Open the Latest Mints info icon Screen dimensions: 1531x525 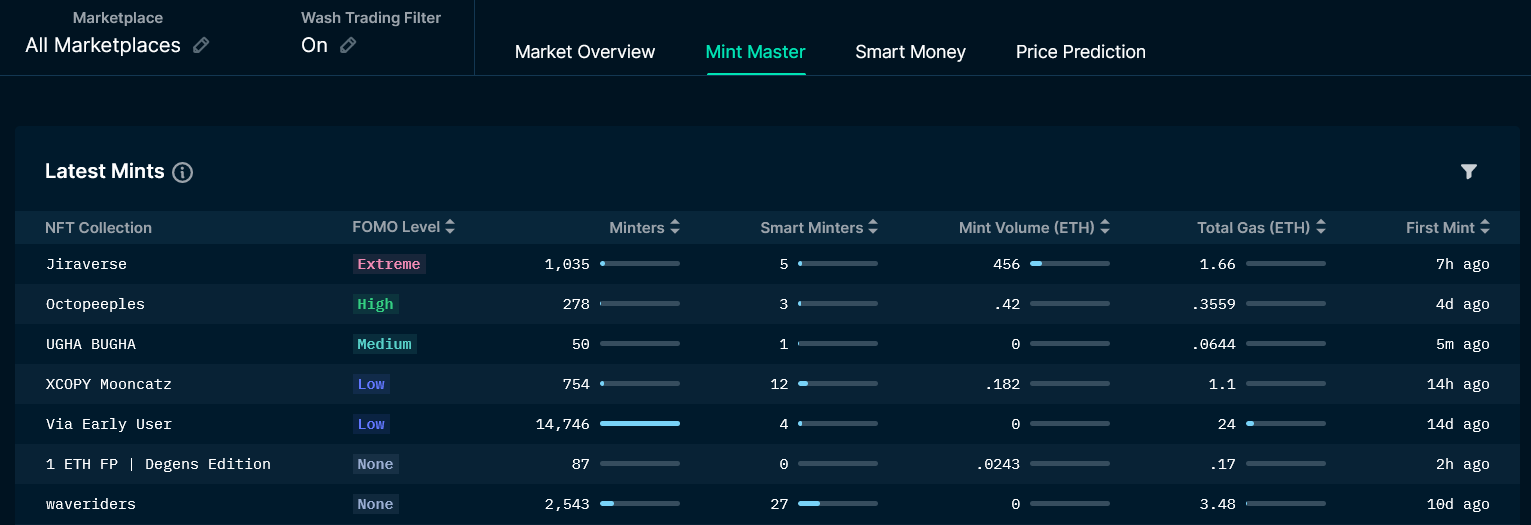[x=182, y=172]
